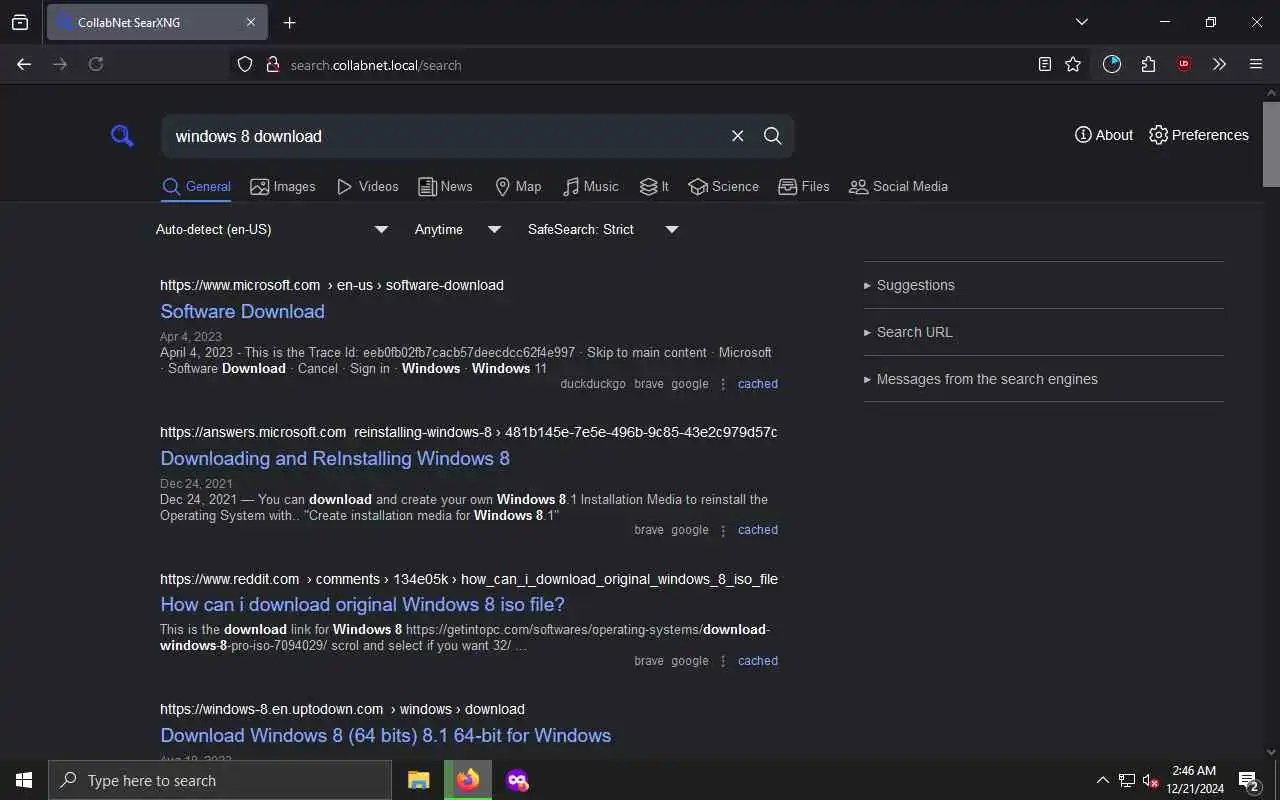This screenshot has height=800, width=1280.
Task: Open the notification center icon
Action: (1248, 780)
